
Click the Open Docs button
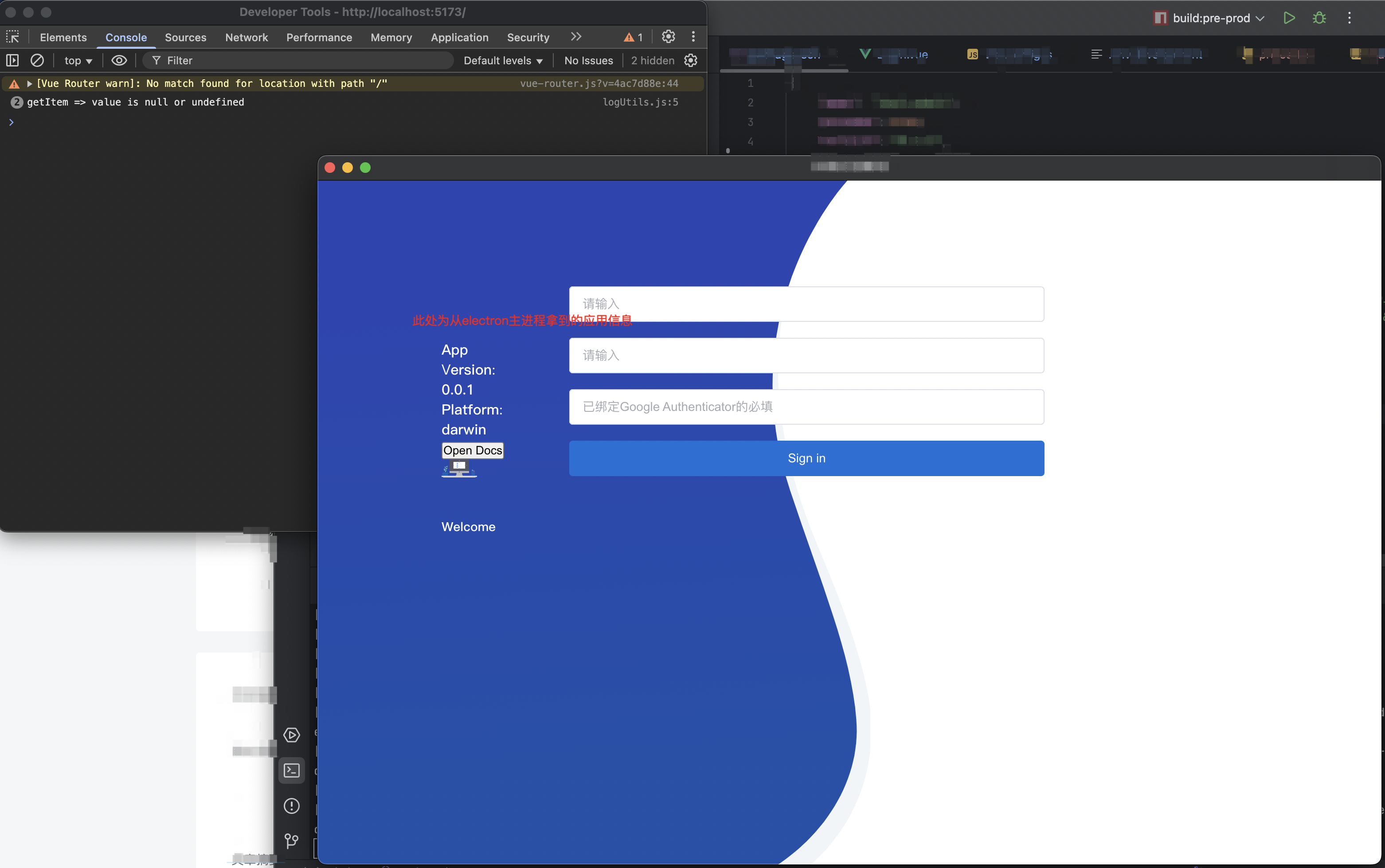(473, 451)
